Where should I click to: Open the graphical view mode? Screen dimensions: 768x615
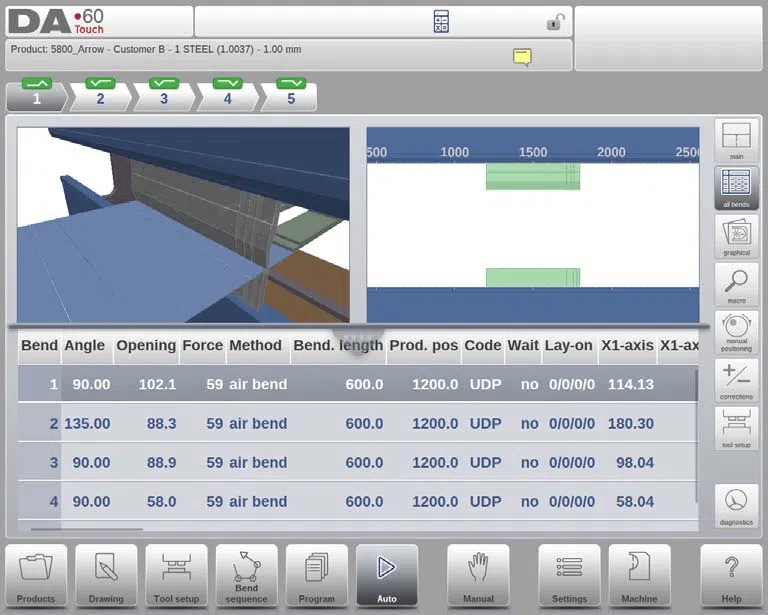pos(736,236)
